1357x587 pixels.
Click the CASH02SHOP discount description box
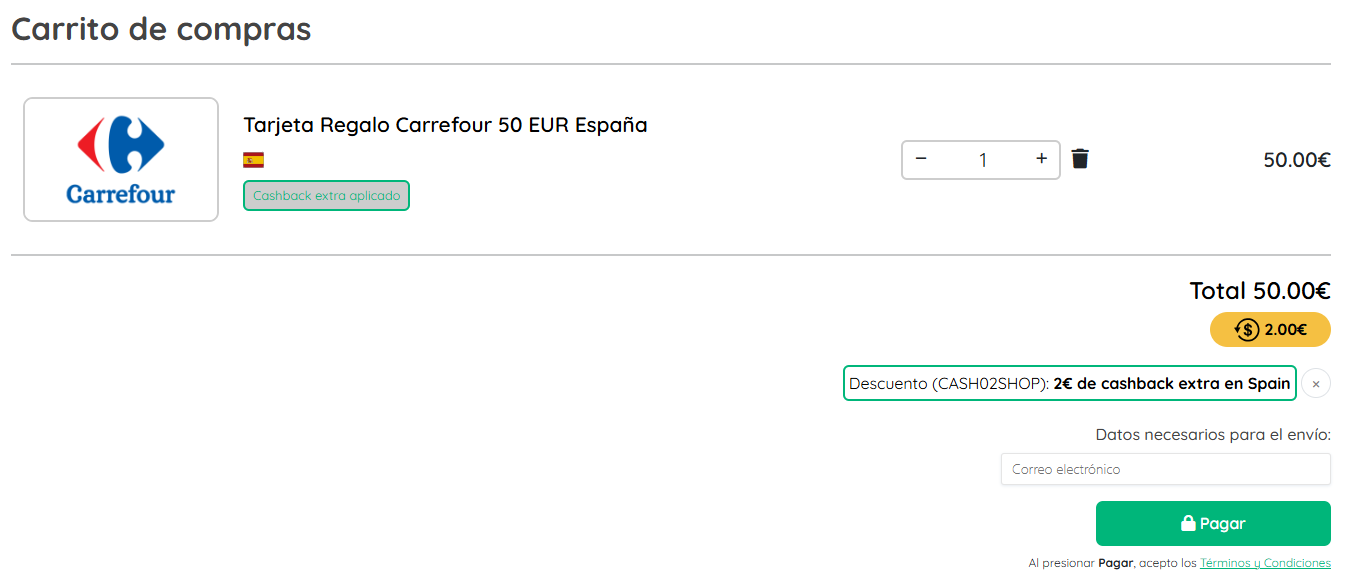1069,384
